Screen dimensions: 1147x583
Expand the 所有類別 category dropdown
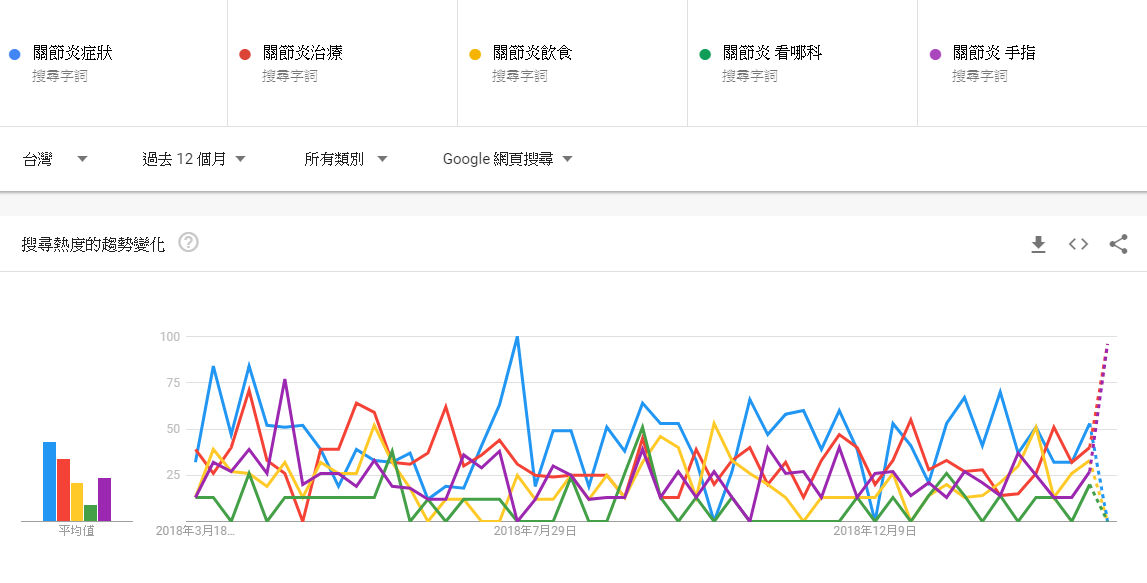345,159
